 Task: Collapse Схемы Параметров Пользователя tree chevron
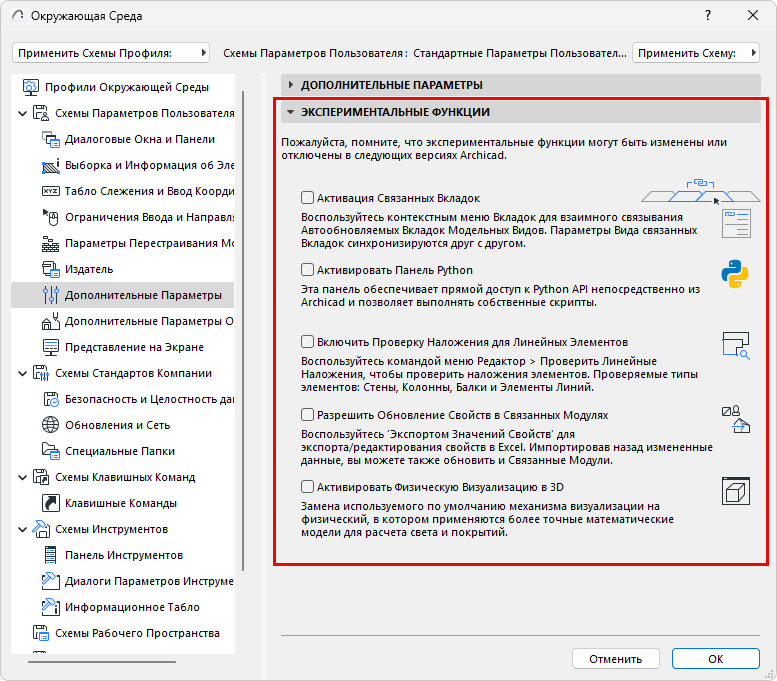pos(22,114)
